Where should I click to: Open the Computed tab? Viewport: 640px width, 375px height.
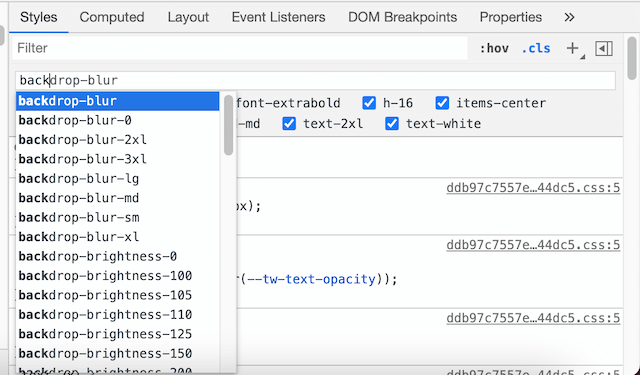coord(112,17)
